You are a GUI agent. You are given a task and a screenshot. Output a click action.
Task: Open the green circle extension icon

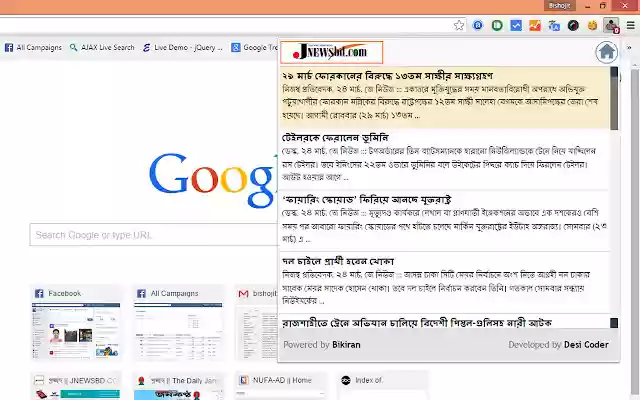497,25
